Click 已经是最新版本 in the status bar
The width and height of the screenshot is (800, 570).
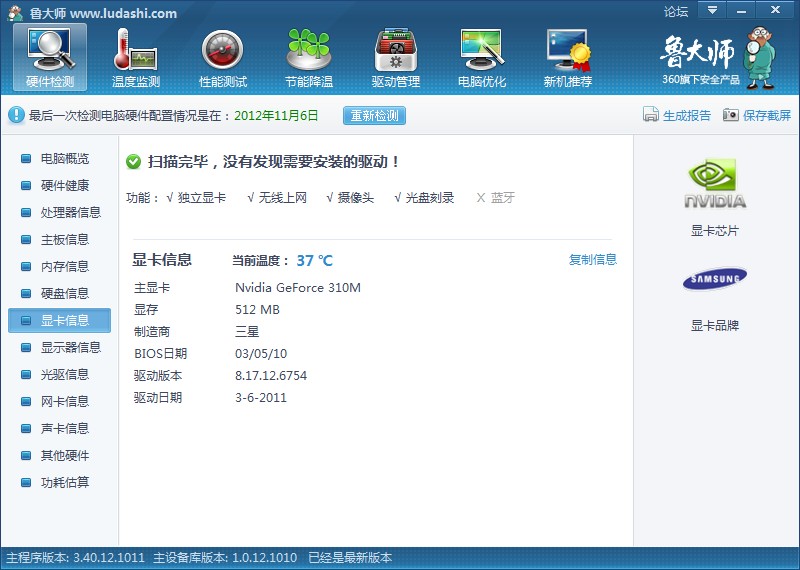(x=350, y=558)
